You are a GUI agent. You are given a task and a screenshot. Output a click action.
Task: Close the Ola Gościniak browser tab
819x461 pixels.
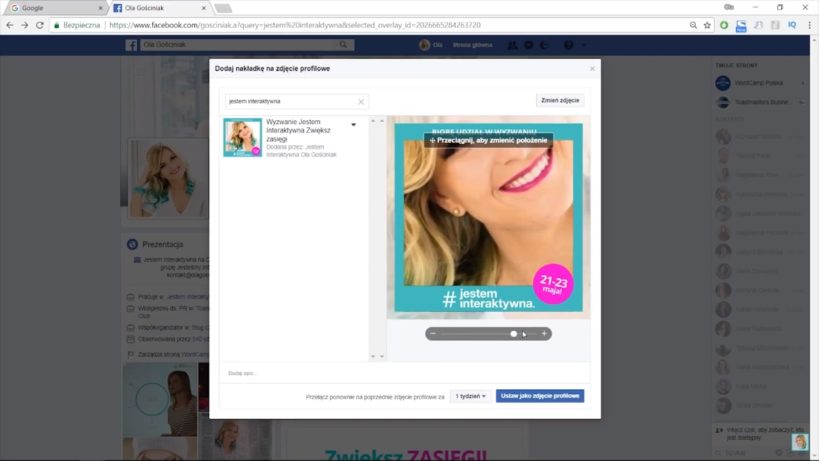pos(204,8)
